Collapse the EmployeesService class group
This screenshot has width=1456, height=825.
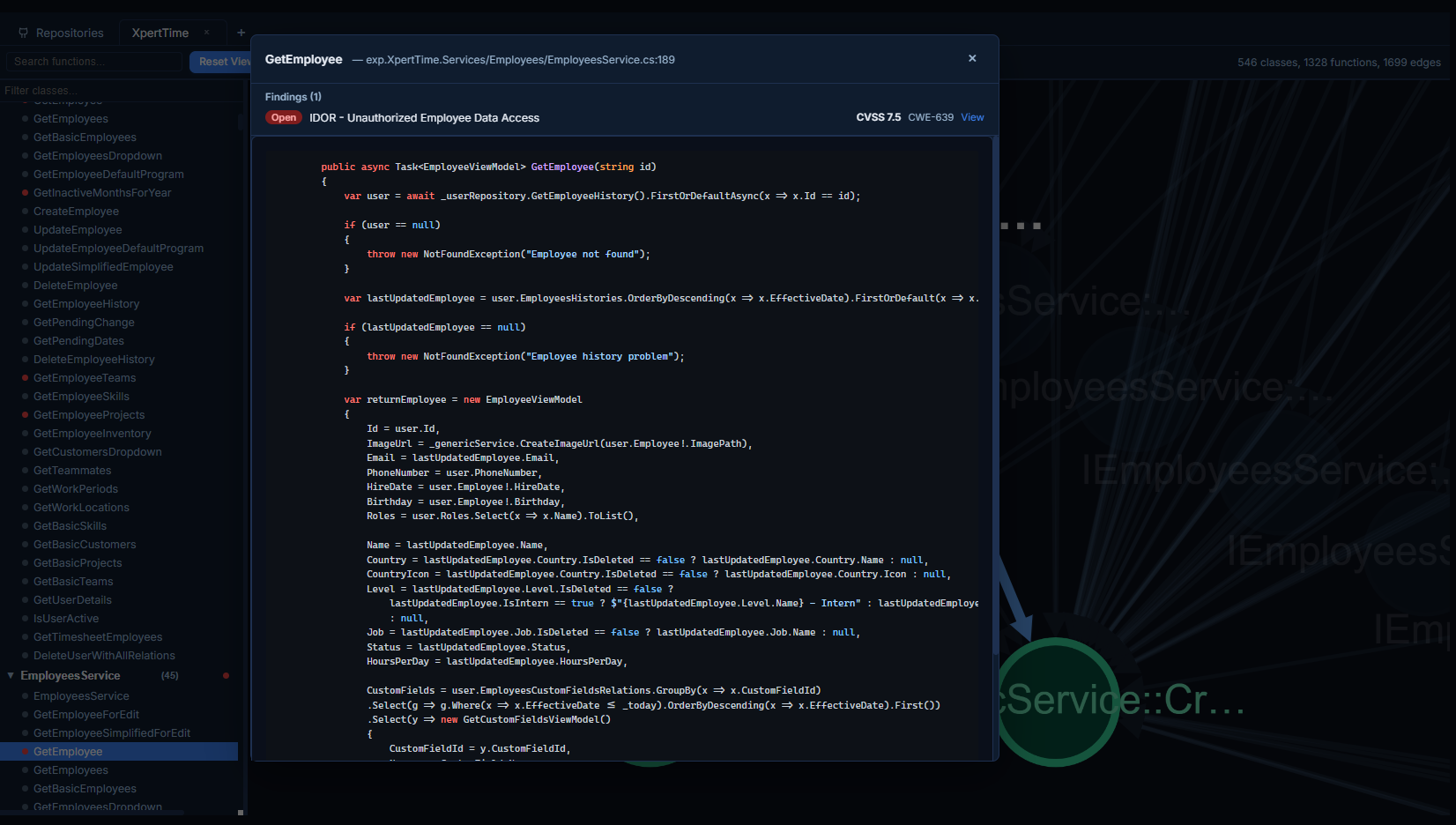[10, 675]
